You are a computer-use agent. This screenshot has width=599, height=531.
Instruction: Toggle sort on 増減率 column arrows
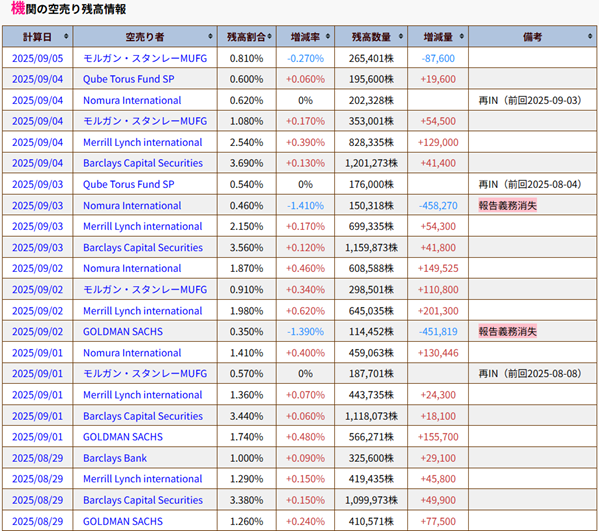[x=328, y=36]
